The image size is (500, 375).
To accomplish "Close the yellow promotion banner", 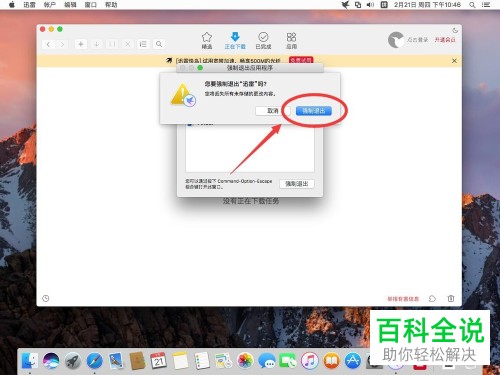I will [x=454, y=61].
